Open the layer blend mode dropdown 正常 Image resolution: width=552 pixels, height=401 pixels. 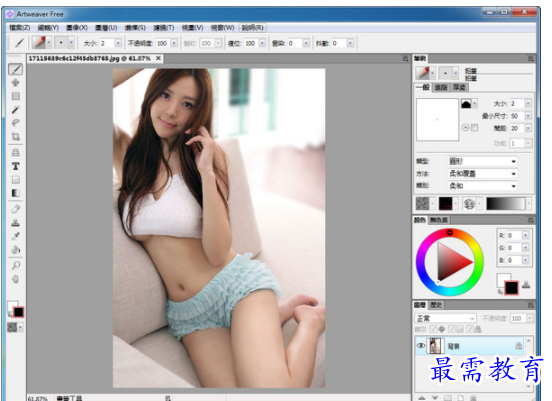(x=445, y=318)
